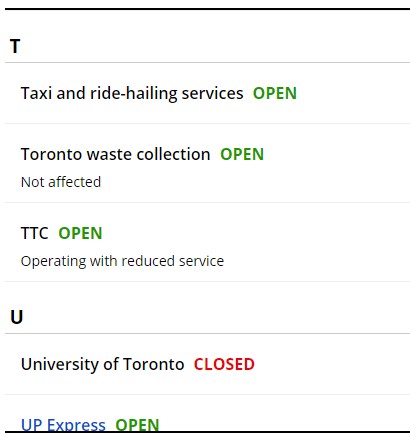Image resolution: width=410 pixels, height=436 pixels.
Task: Click 'Operating with reduced service' note
Action: pos(122,261)
